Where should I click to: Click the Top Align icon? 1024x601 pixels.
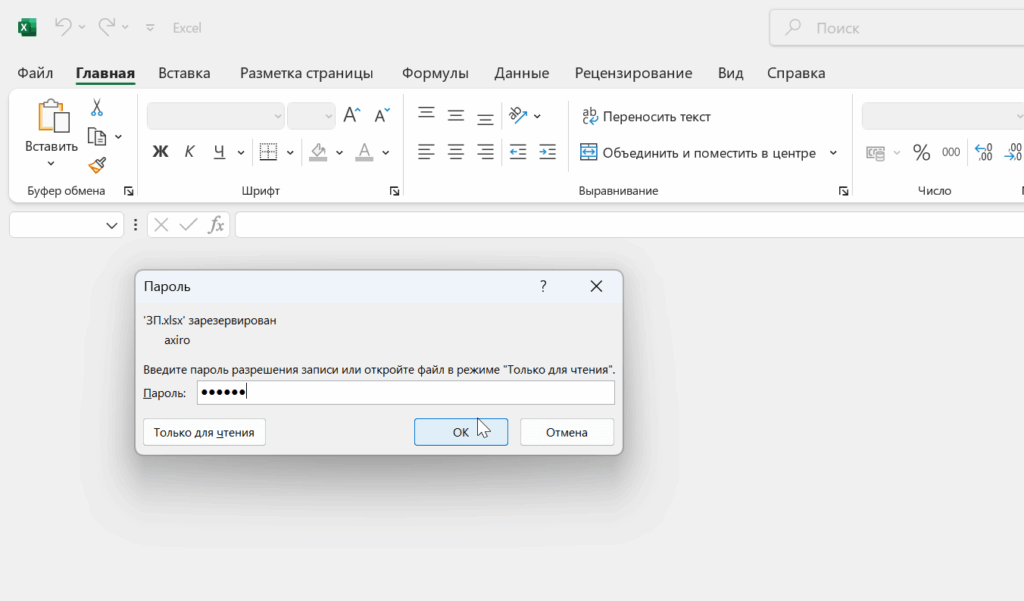(x=426, y=114)
